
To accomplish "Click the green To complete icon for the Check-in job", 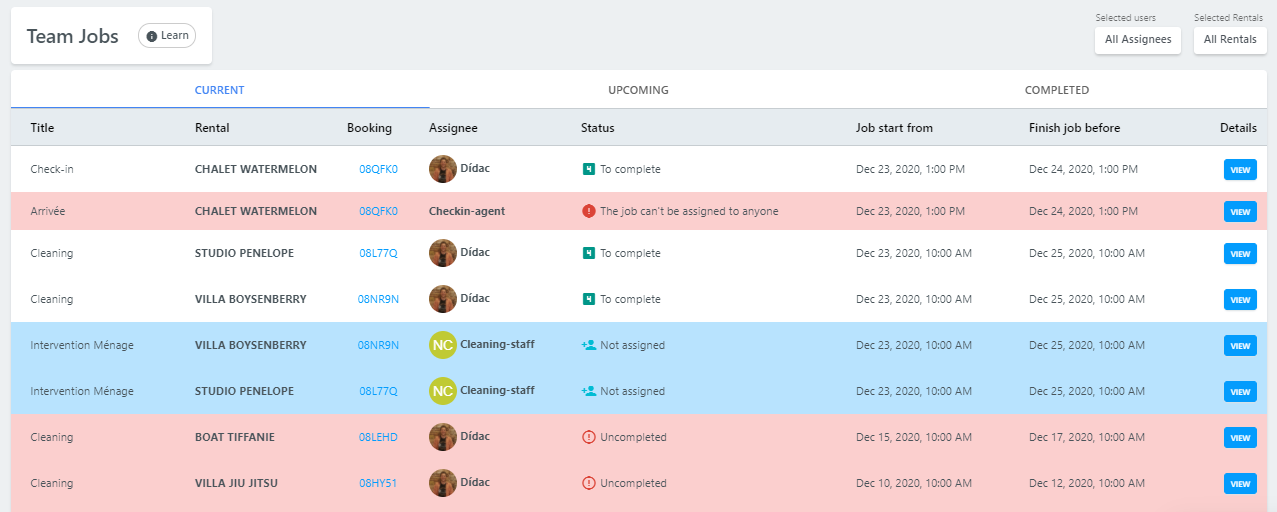I will pos(589,169).
